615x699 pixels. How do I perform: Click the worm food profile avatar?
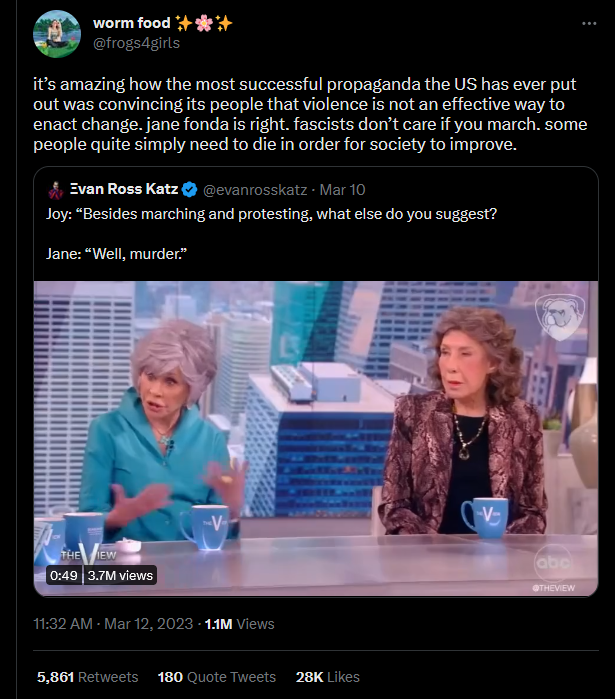pyautogui.click(x=57, y=33)
